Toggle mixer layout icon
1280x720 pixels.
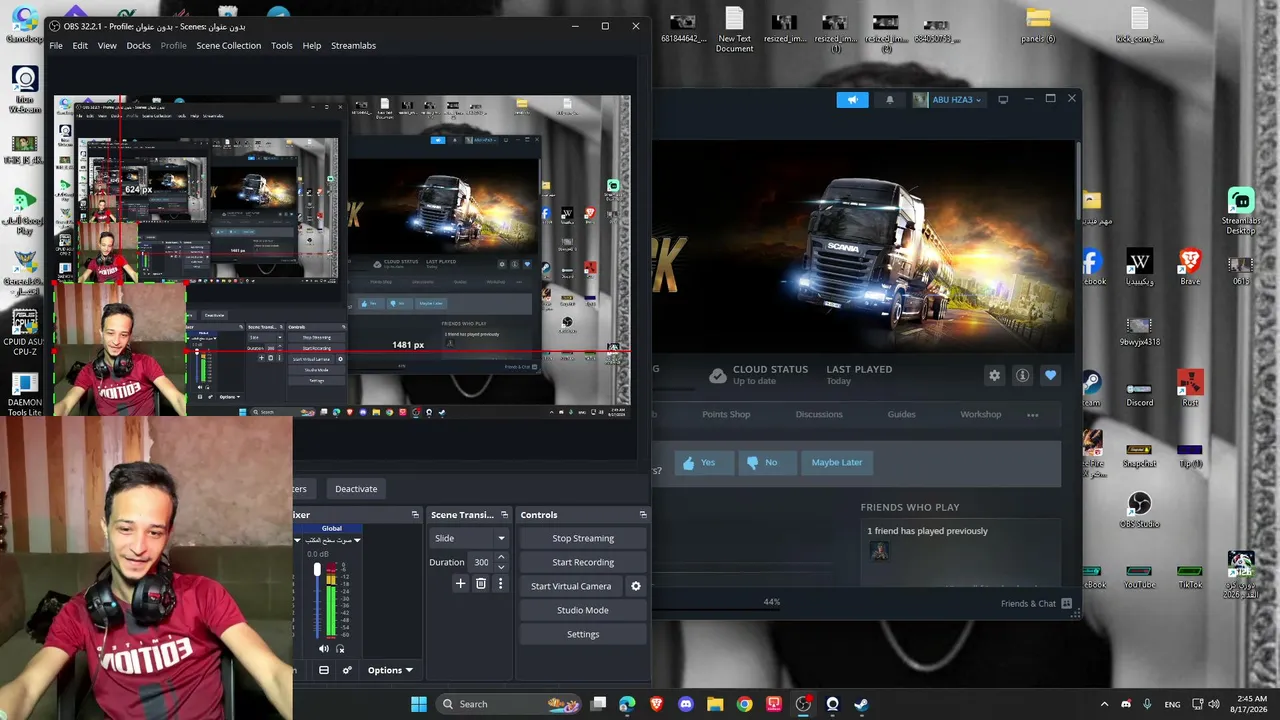coord(324,670)
